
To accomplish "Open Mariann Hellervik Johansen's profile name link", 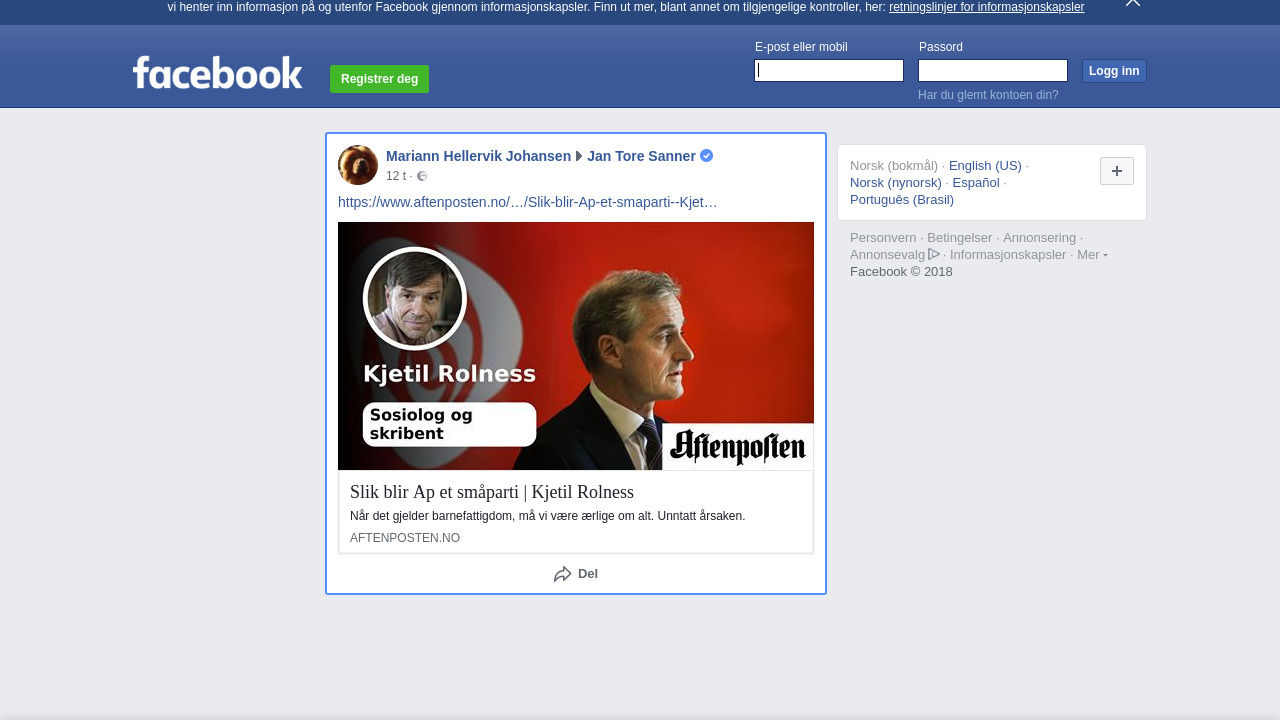I will click(x=478, y=156).
